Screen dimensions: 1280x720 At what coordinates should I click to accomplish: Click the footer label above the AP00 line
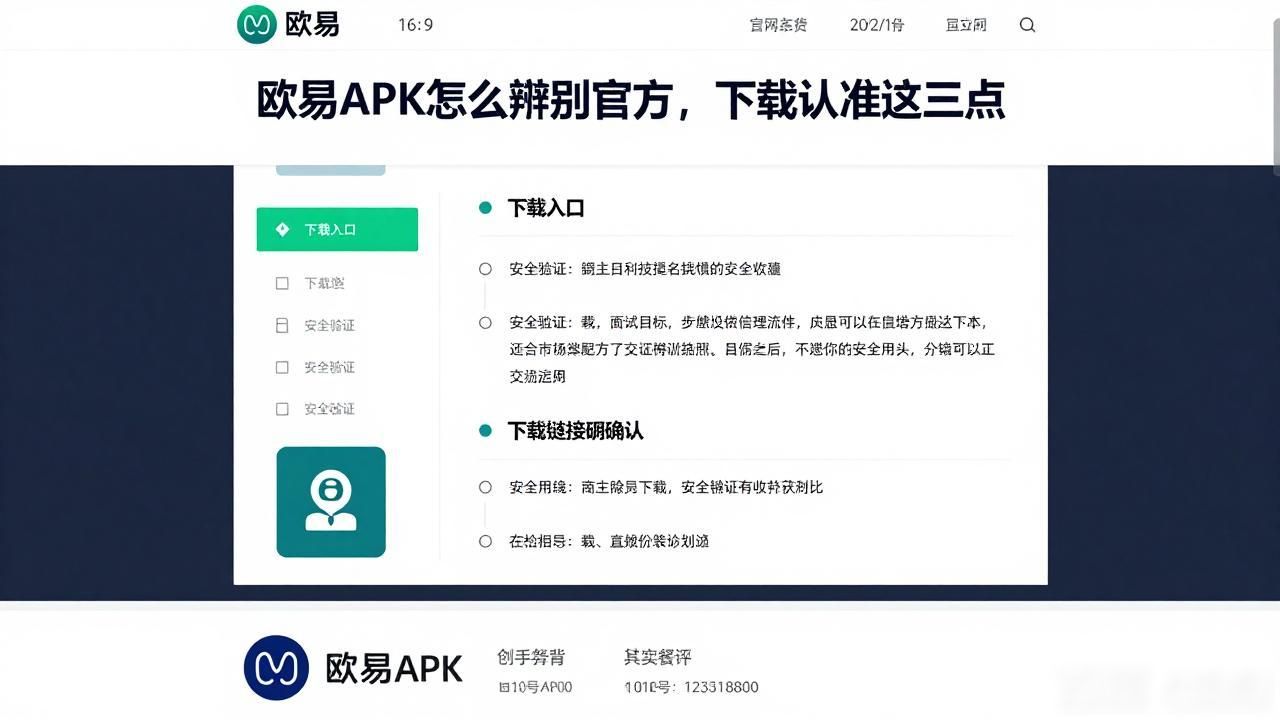pos(531,657)
